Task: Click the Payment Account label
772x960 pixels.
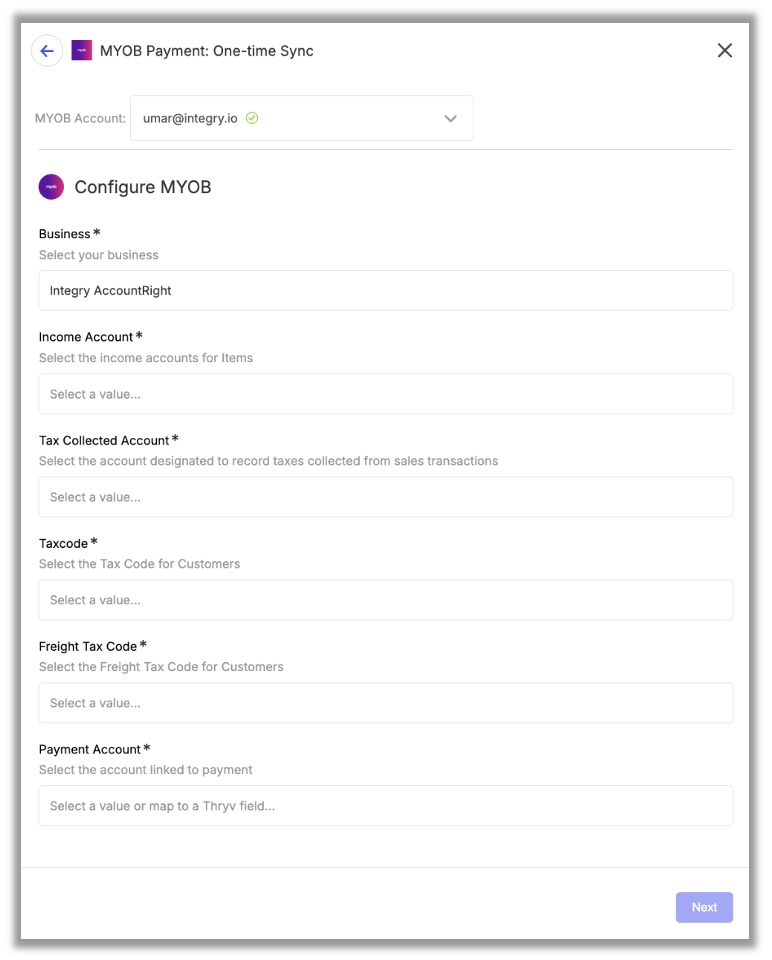Action: point(89,749)
